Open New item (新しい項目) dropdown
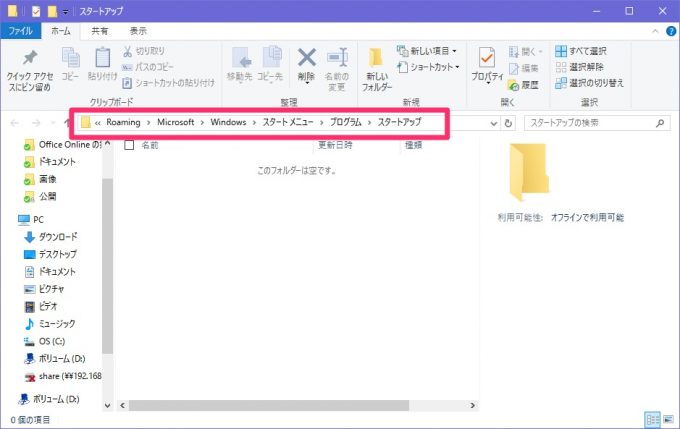The height and width of the screenshot is (429, 680). [x=427, y=51]
